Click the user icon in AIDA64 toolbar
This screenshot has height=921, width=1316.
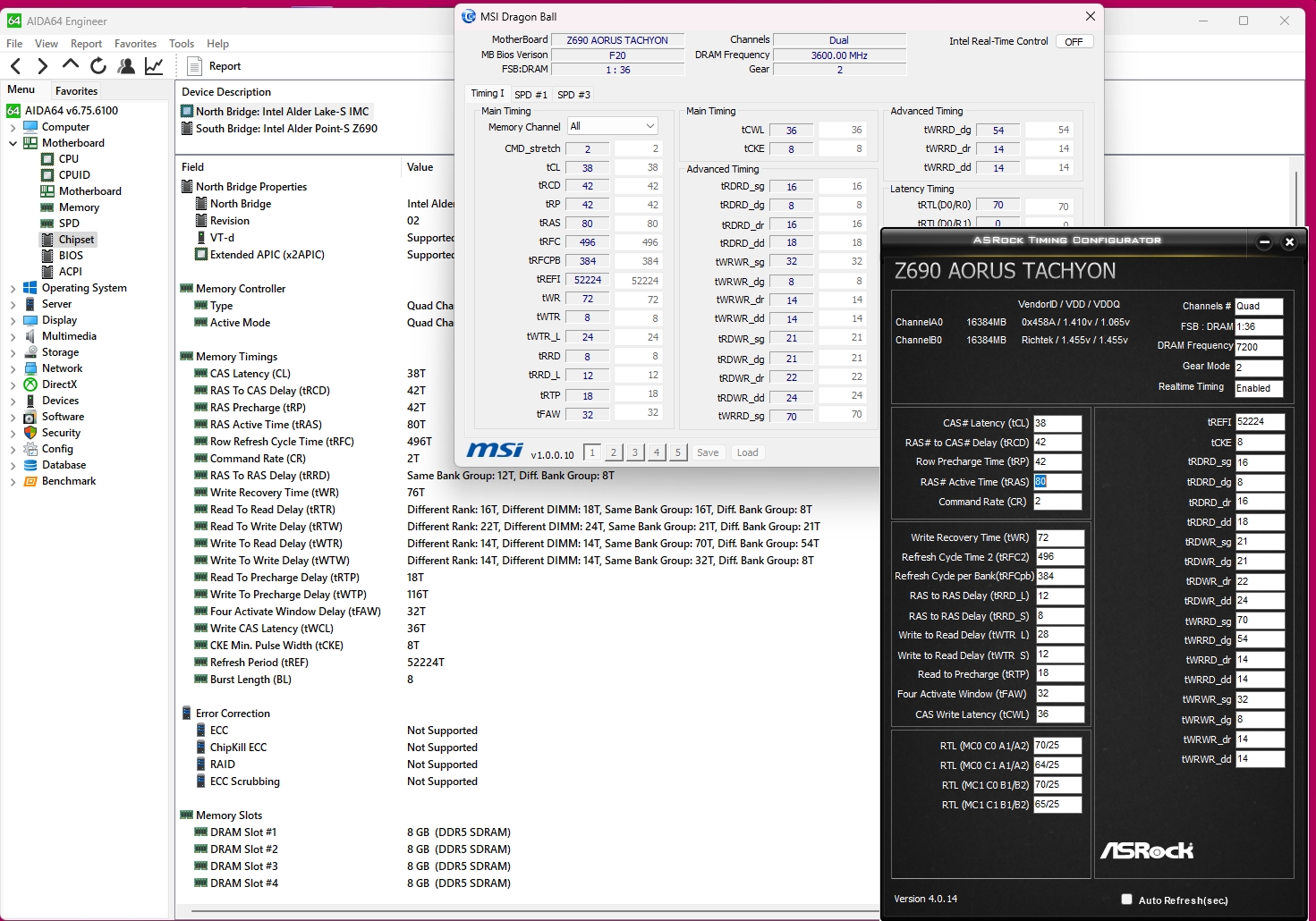(x=126, y=66)
